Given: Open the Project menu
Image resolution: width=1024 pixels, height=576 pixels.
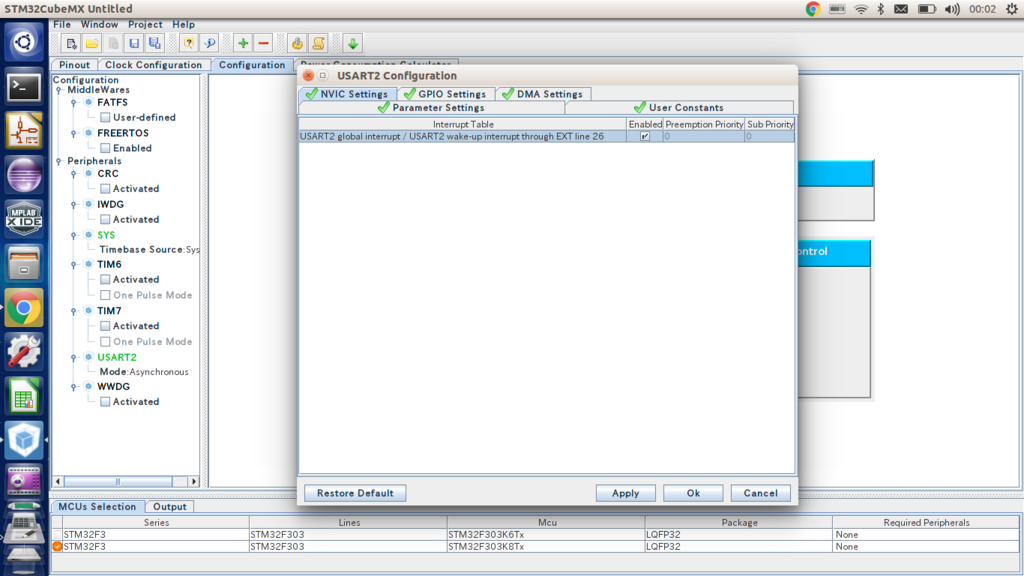Looking at the screenshot, I should [x=145, y=24].
